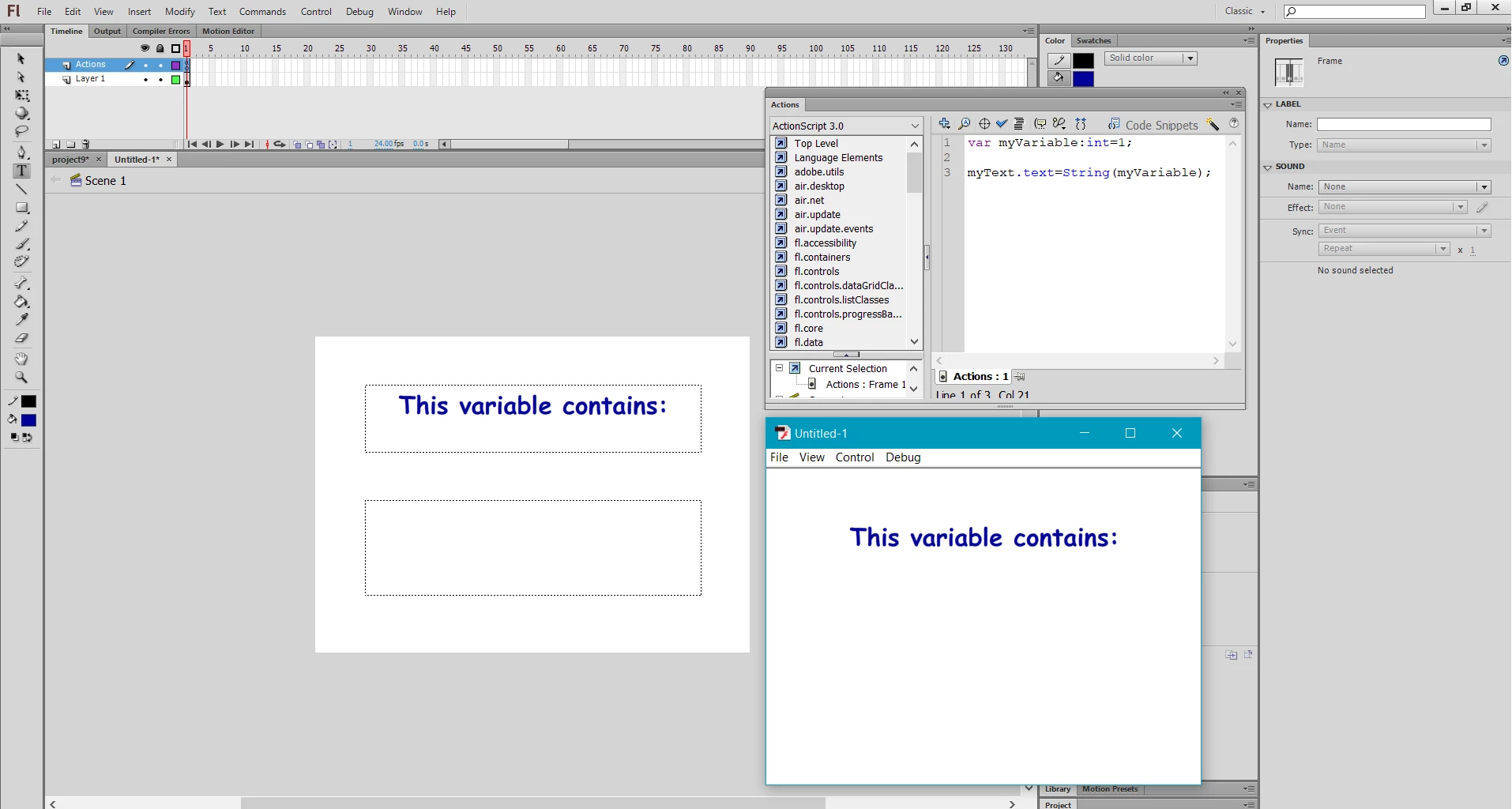Open the Classic workspace switcher
The width and height of the screenshot is (1512, 809).
1244,11
